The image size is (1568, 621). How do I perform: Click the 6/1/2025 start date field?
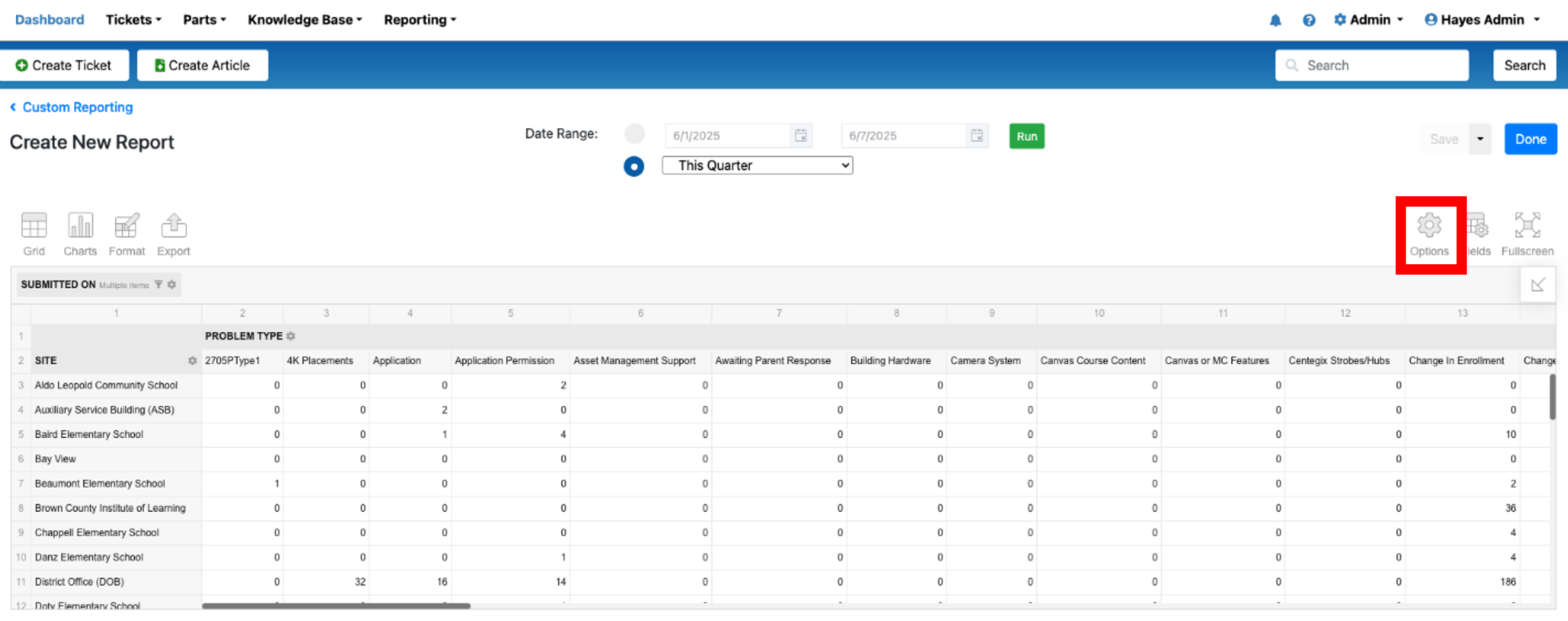click(728, 136)
